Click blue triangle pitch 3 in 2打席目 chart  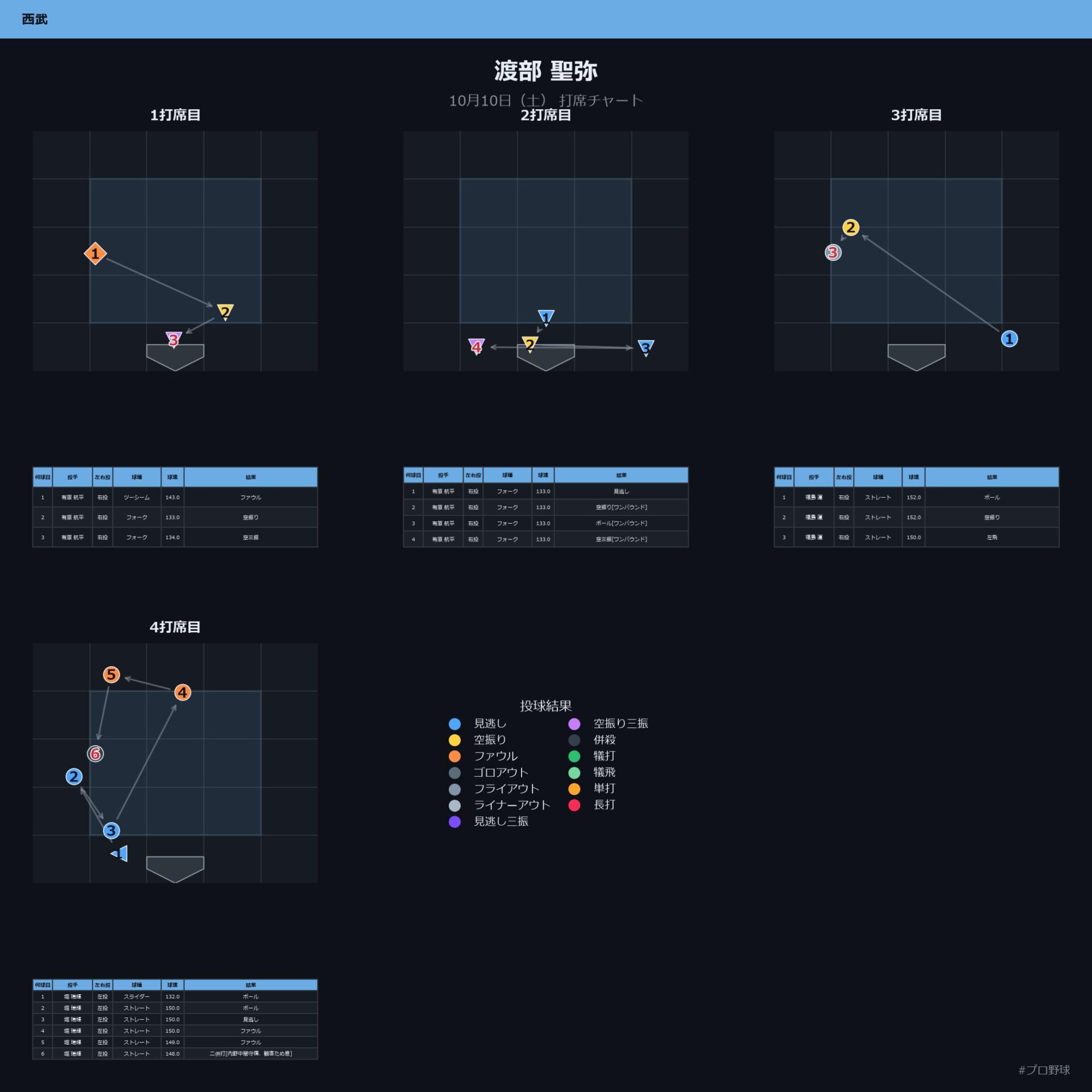(646, 348)
